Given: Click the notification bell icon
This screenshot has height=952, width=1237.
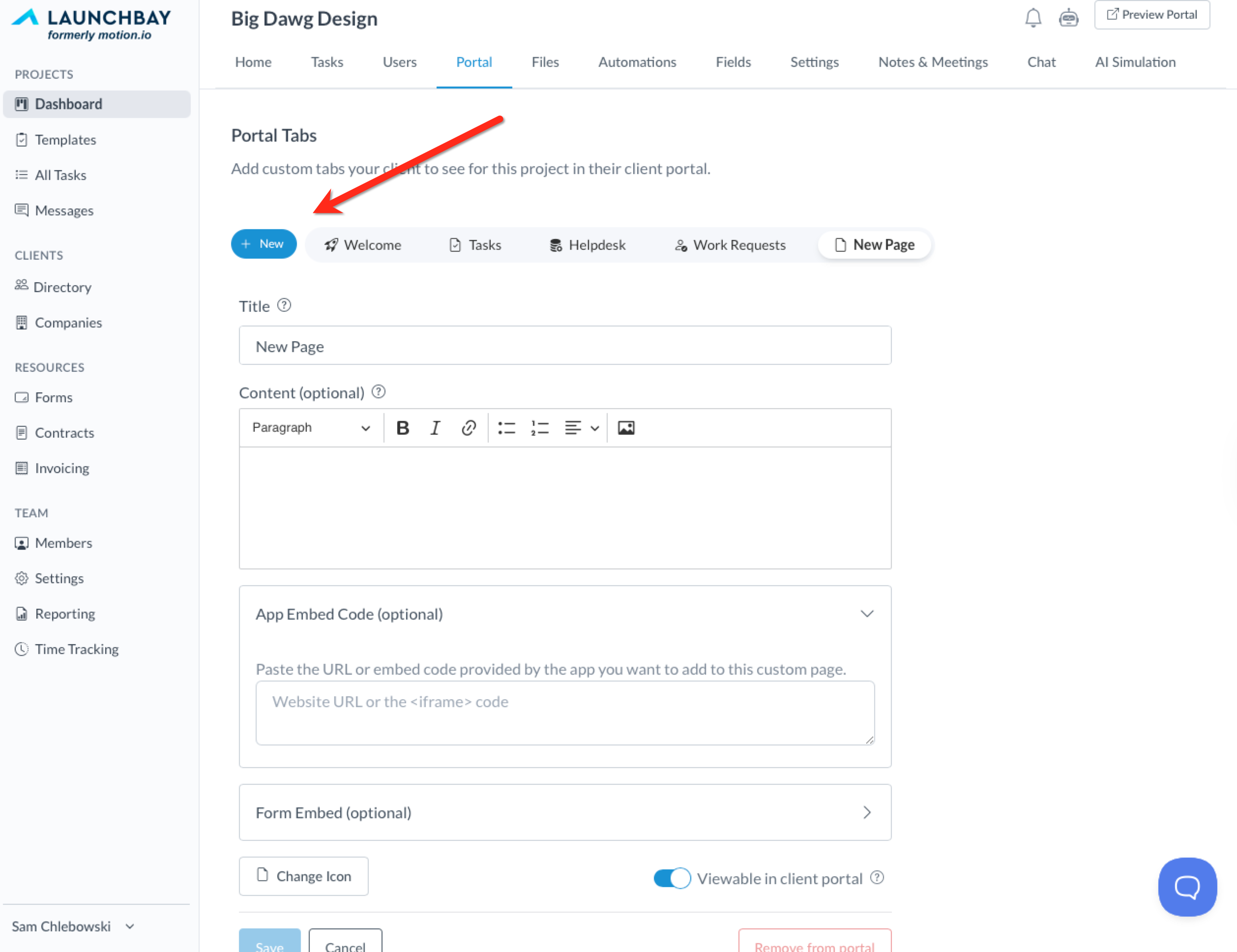Looking at the screenshot, I should point(1032,18).
